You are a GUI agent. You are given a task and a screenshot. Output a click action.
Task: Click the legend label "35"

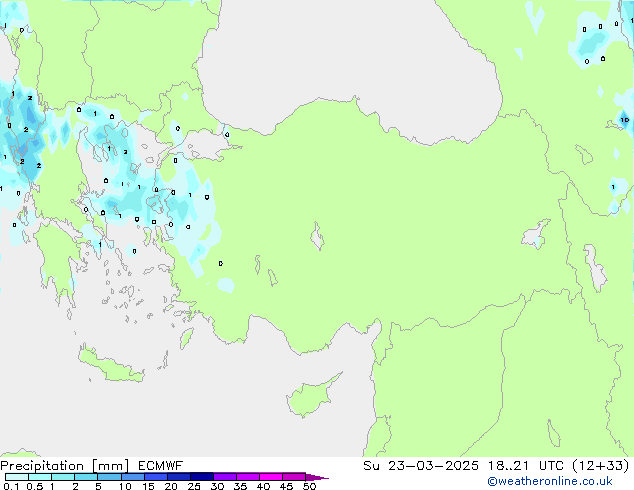tap(240, 486)
